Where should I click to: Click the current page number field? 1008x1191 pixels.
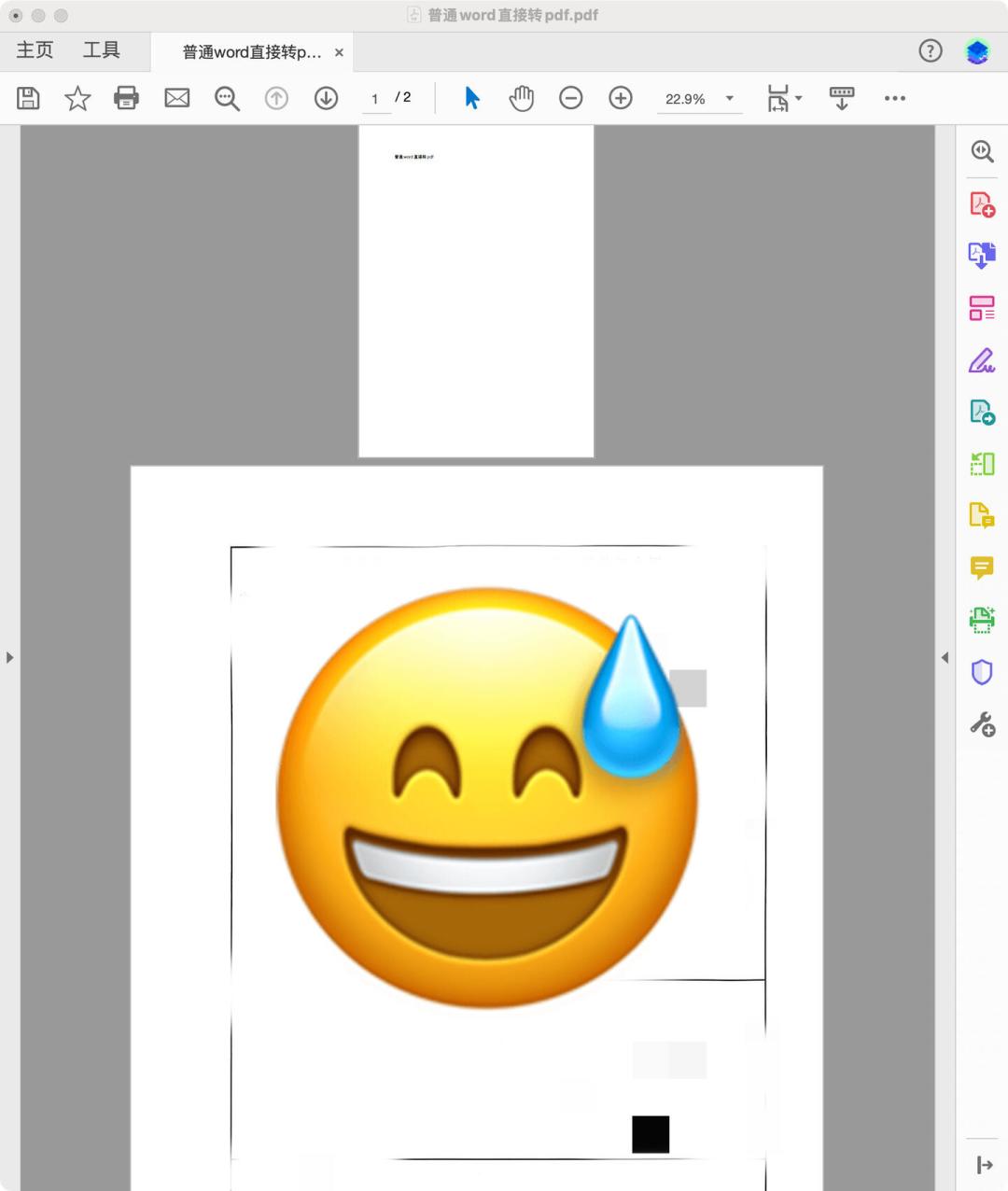click(375, 99)
